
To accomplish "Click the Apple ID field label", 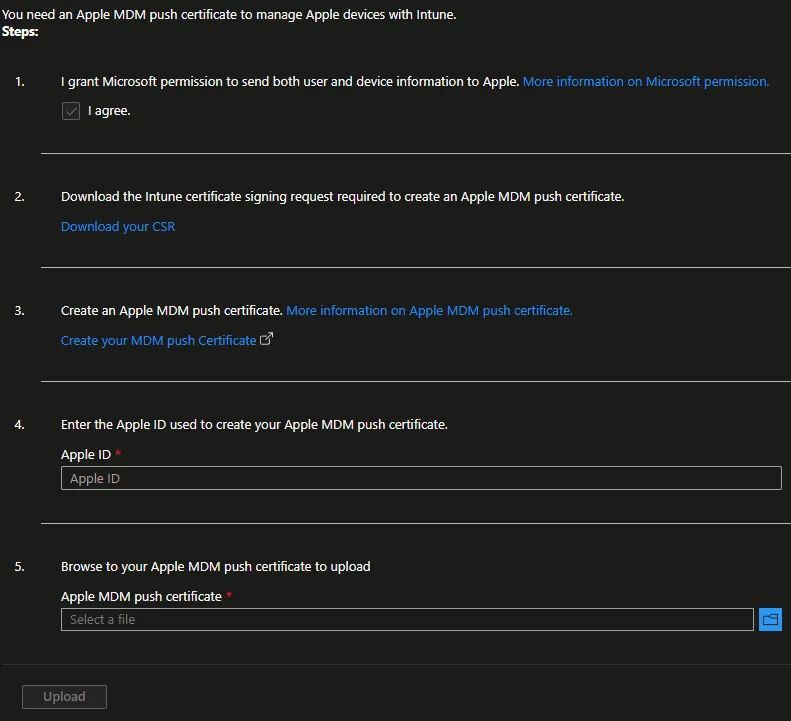I will point(85,455).
